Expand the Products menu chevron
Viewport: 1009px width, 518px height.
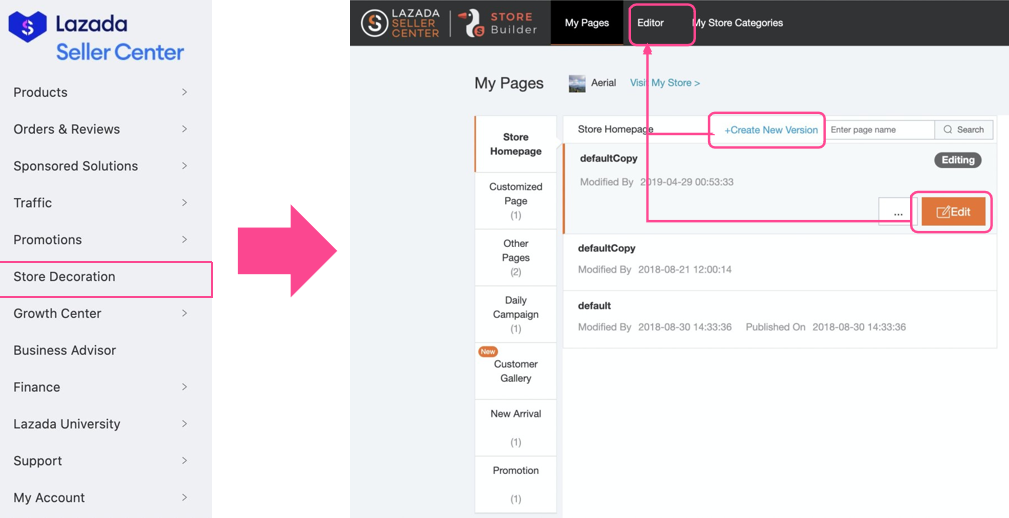point(184,92)
